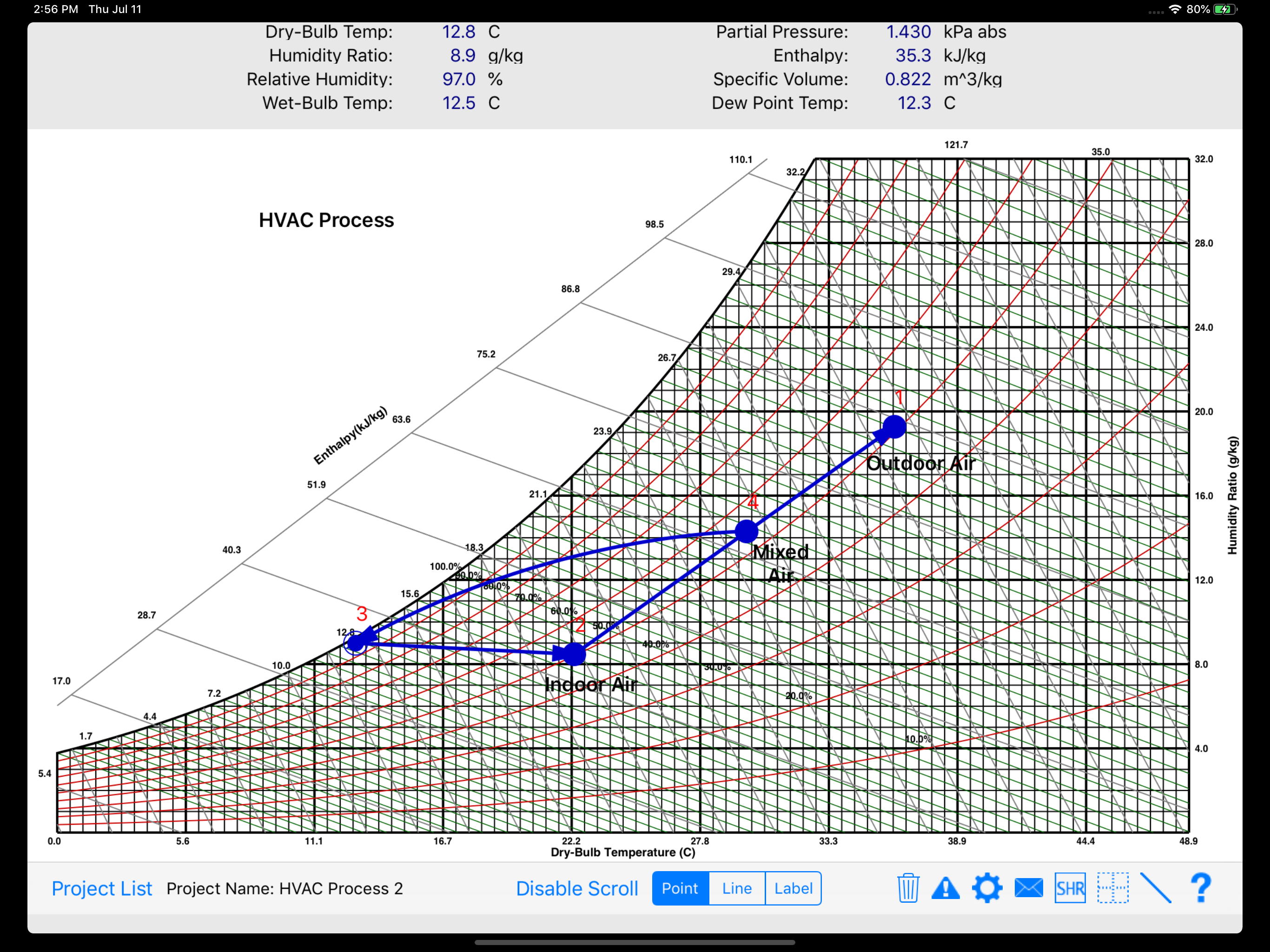Tap the Indoor Air label
The width and height of the screenshot is (1270, 952).
[591, 684]
